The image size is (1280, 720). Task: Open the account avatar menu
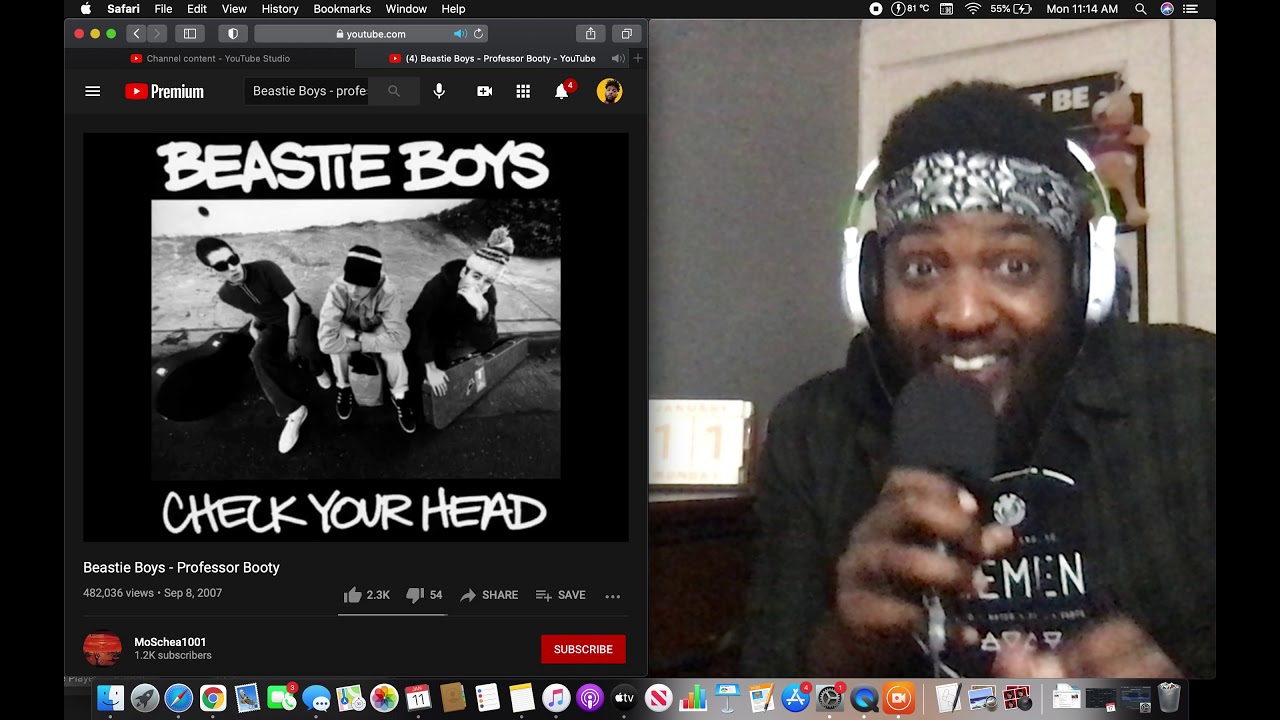(609, 91)
